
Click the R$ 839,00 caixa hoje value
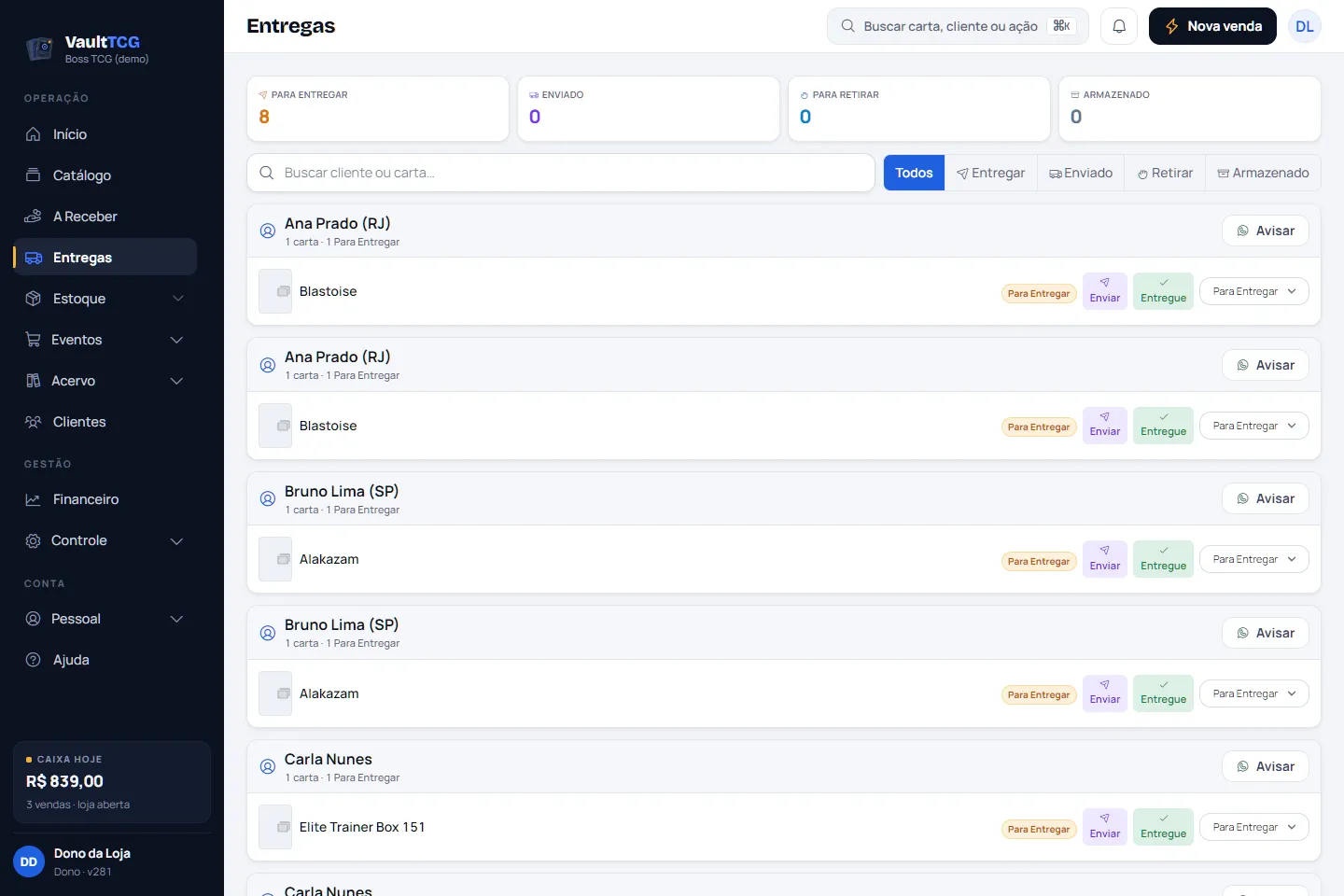click(64, 781)
